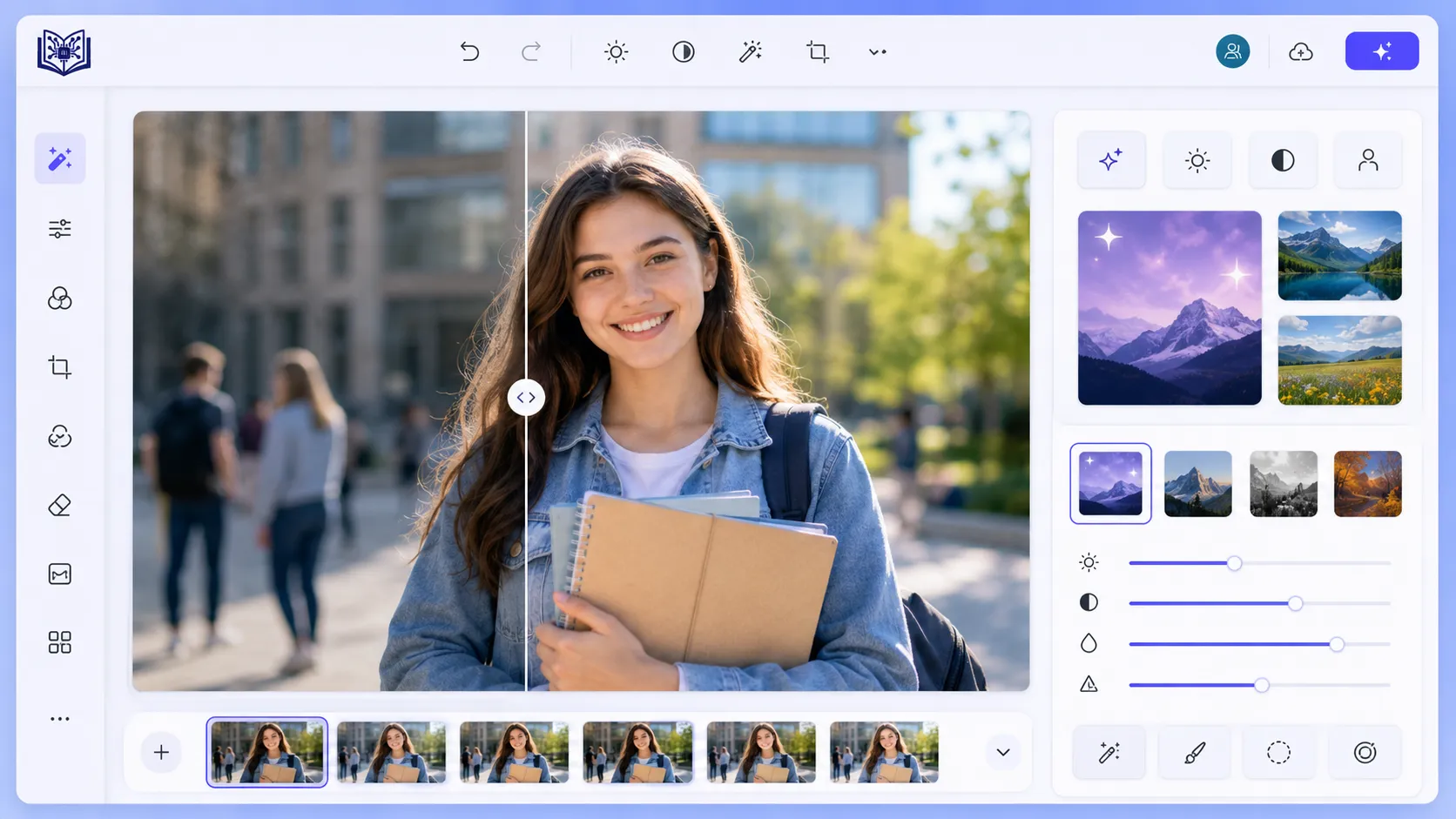Click the half-circle icon beside contrast slider
Screen dimensions: 1456x819
1089,603
